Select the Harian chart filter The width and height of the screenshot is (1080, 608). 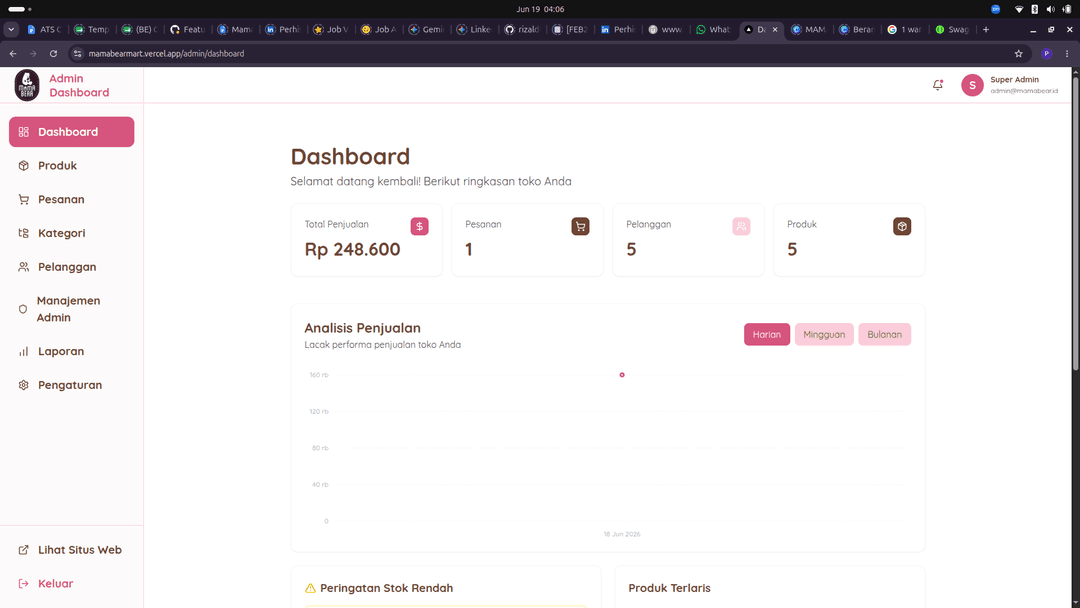pos(767,335)
